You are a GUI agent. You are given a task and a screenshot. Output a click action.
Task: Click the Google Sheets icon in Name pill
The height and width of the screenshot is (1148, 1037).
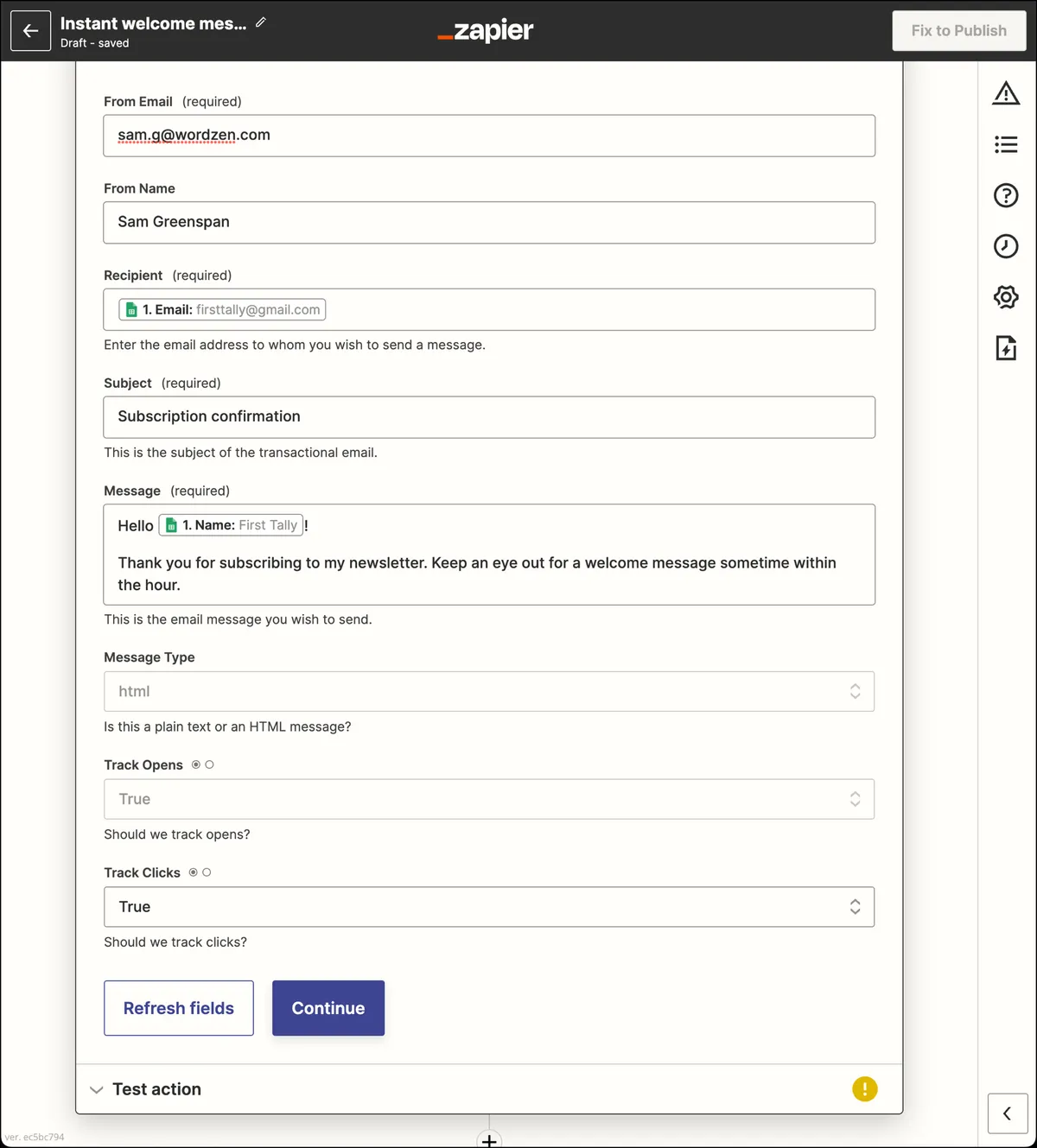click(171, 525)
